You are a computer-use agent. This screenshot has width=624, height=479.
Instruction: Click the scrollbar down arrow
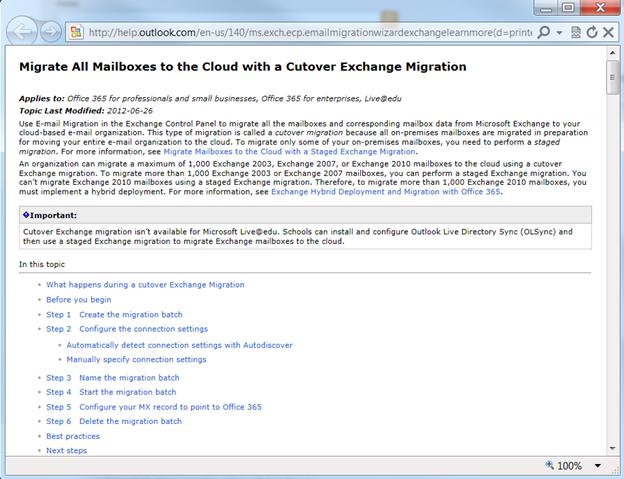[x=612, y=449]
